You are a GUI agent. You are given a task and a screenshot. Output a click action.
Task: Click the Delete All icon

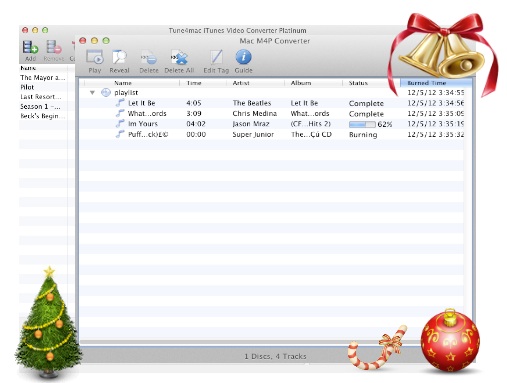(179, 57)
